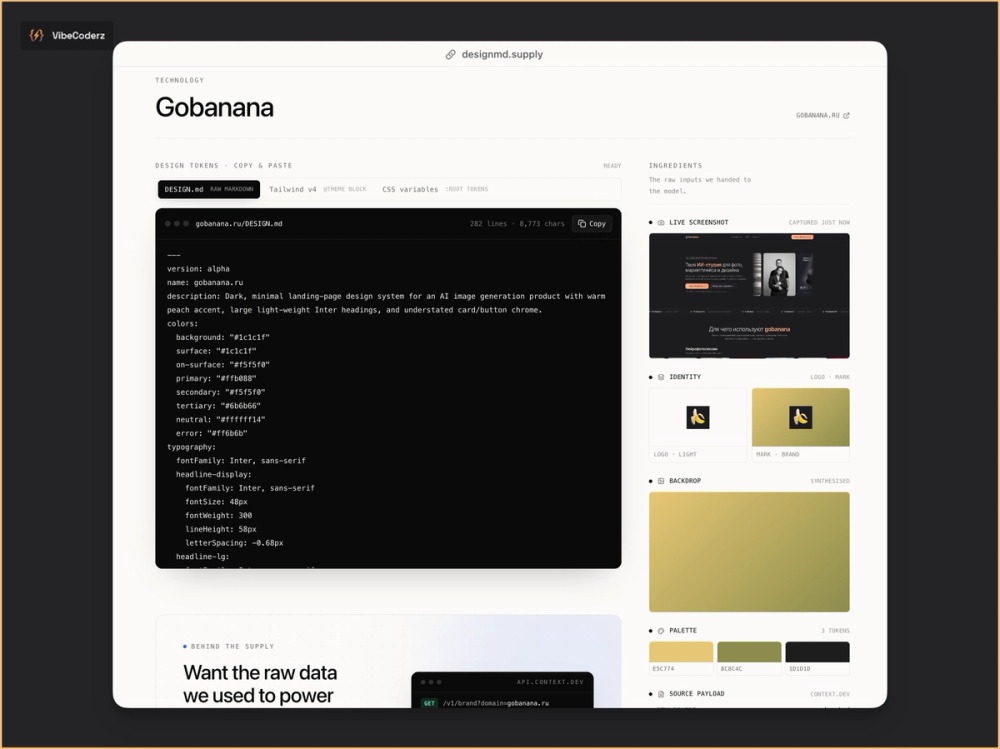
Task: Open the GOBANANA.RU external link icon
Action: (x=846, y=115)
